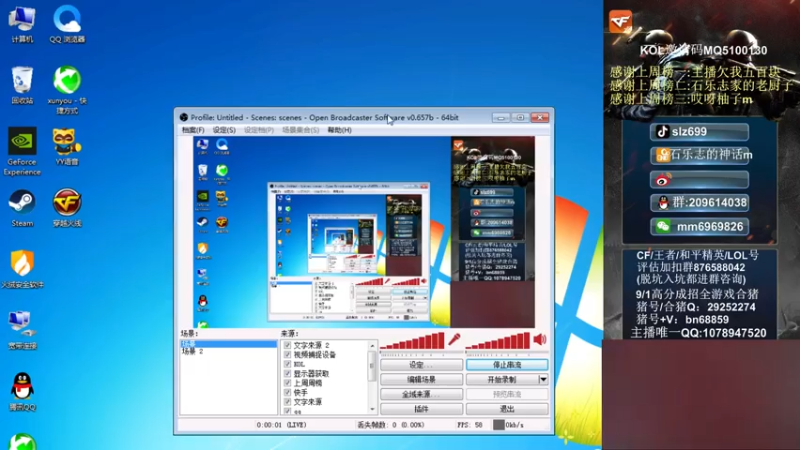Screen dimensions: 800x450
Task: Click the 插件 plugins button
Action: [x=421, y=409]
